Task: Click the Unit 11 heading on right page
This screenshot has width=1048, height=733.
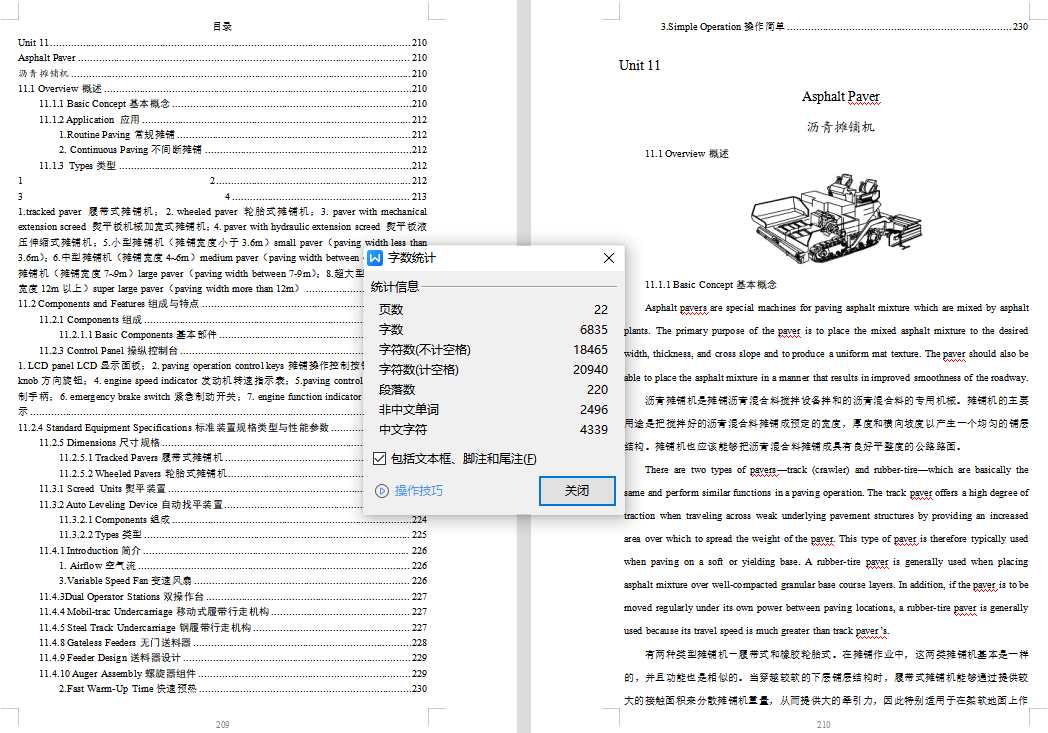Action: (640, 66)
